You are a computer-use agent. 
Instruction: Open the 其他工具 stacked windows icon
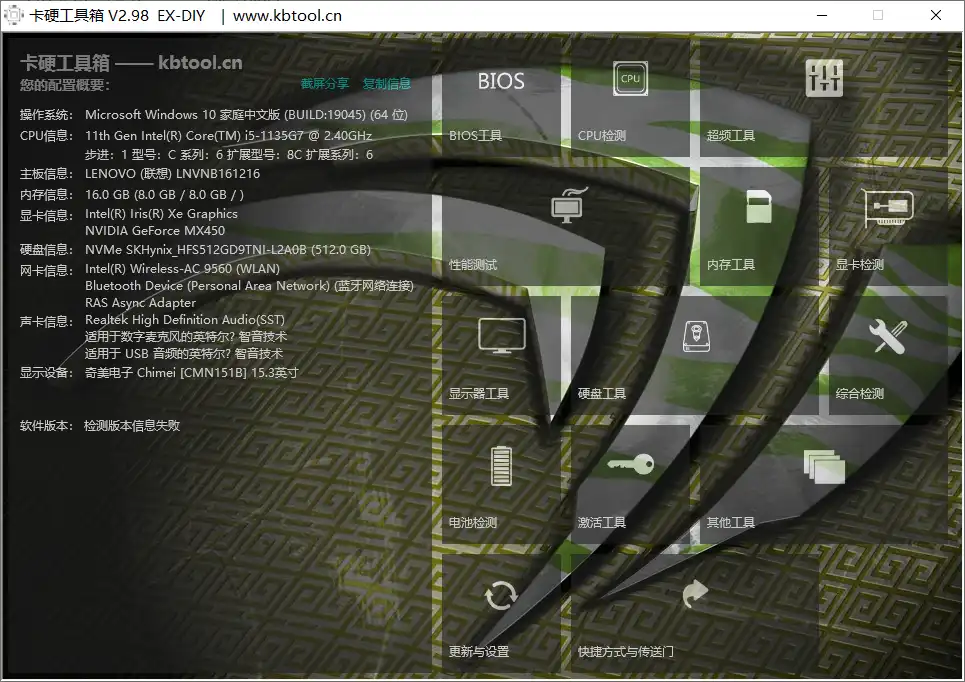[824, 466]
